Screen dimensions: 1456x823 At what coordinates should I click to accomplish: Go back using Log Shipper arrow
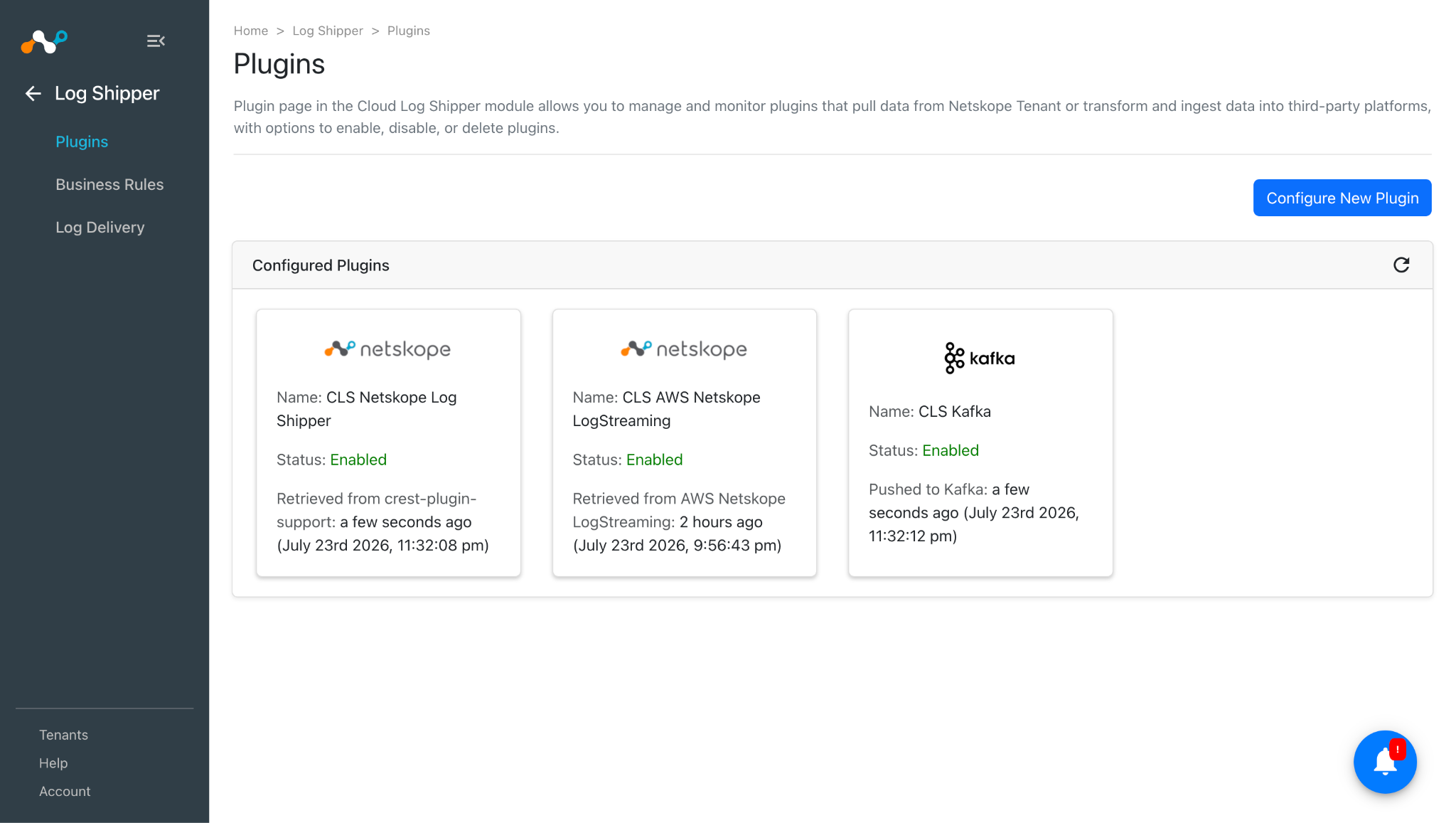33,93
